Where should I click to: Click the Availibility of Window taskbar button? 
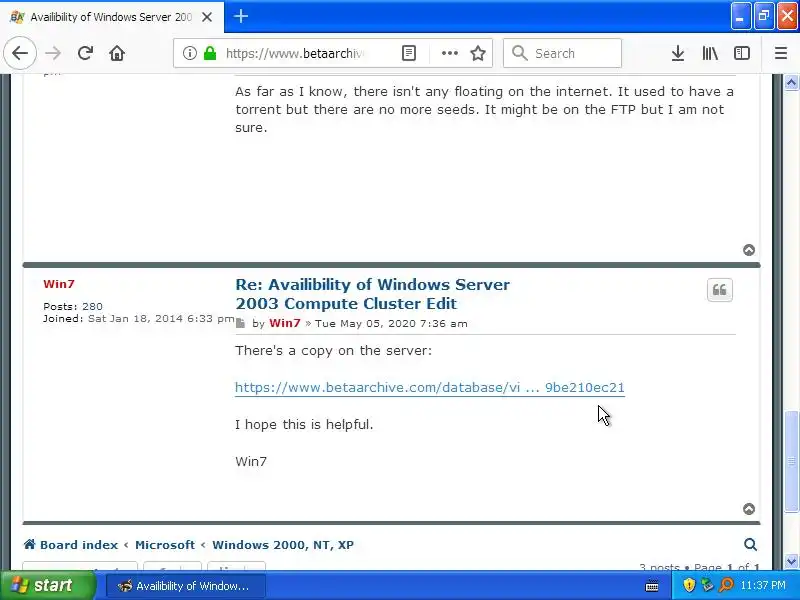[x=186, y=586]
